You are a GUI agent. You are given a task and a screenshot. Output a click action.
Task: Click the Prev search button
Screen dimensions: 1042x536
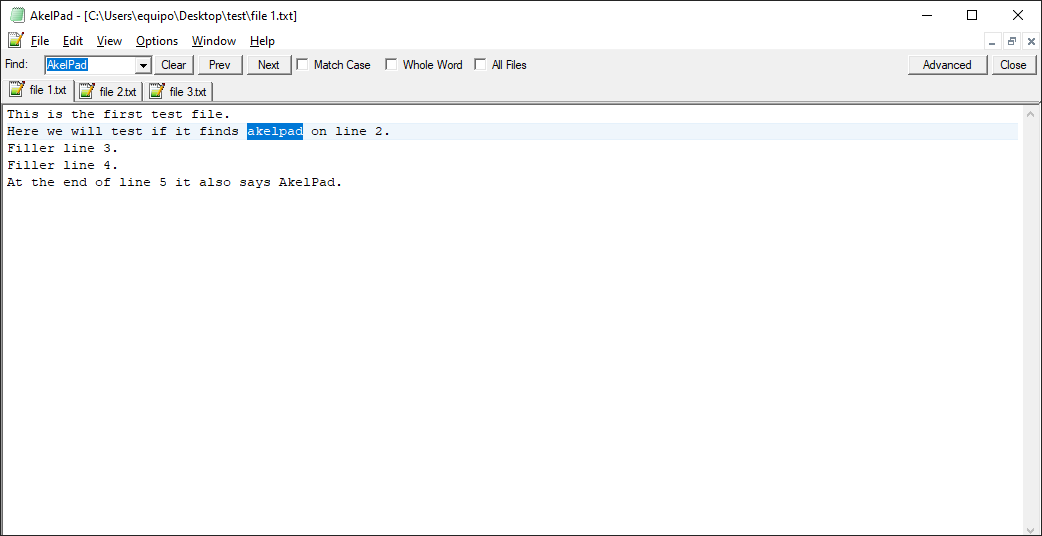pos(219,65)
